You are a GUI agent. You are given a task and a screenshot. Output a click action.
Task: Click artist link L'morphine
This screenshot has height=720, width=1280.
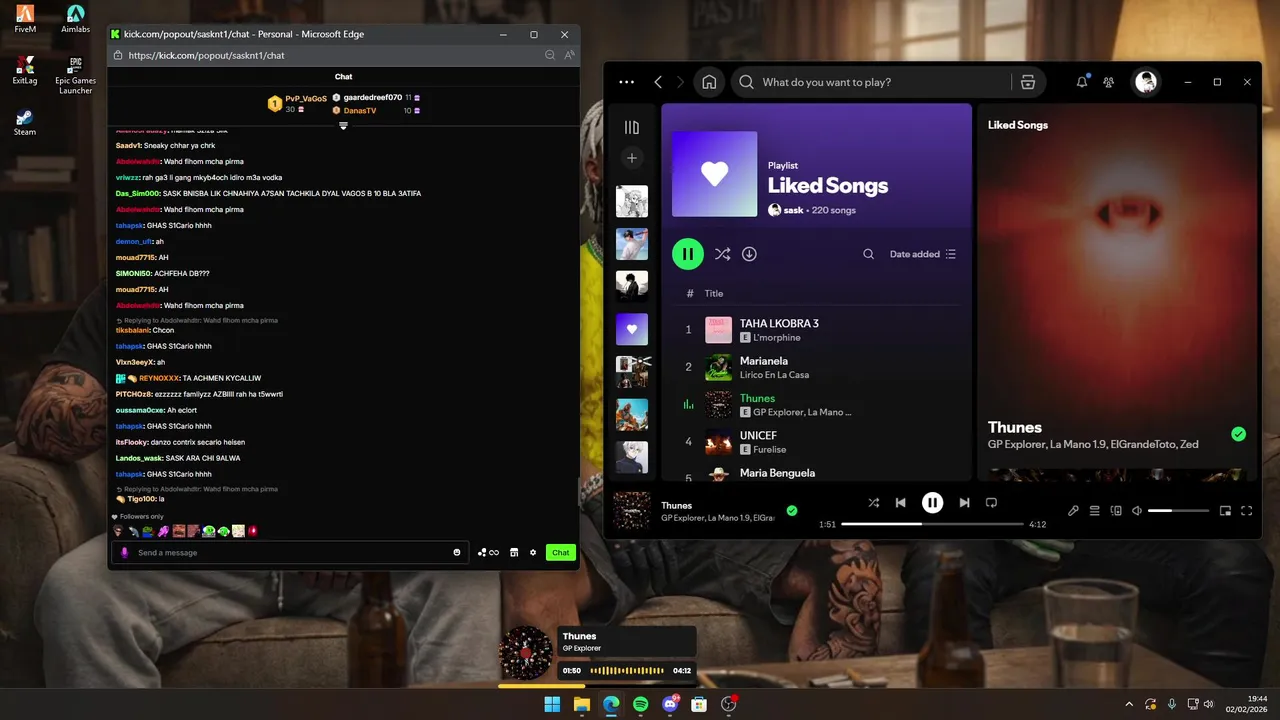click(777, 338)
